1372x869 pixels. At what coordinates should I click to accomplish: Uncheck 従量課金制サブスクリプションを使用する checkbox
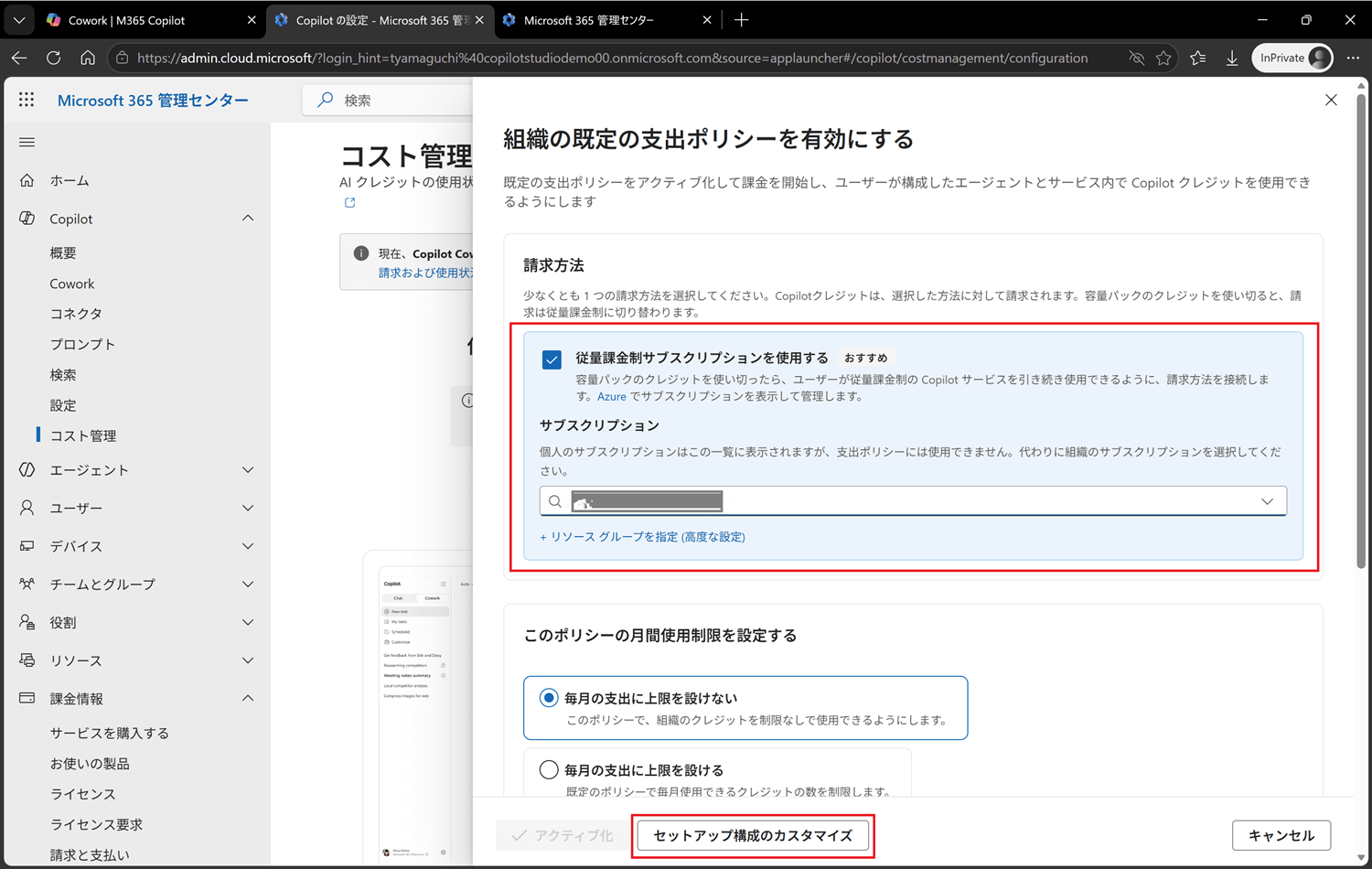coord(552,359)
